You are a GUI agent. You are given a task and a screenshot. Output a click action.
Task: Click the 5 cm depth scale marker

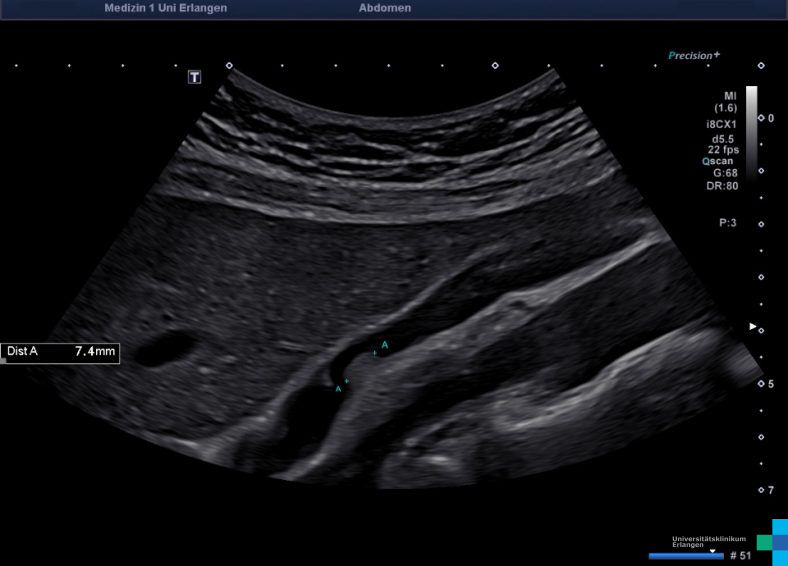click(770, 384)
